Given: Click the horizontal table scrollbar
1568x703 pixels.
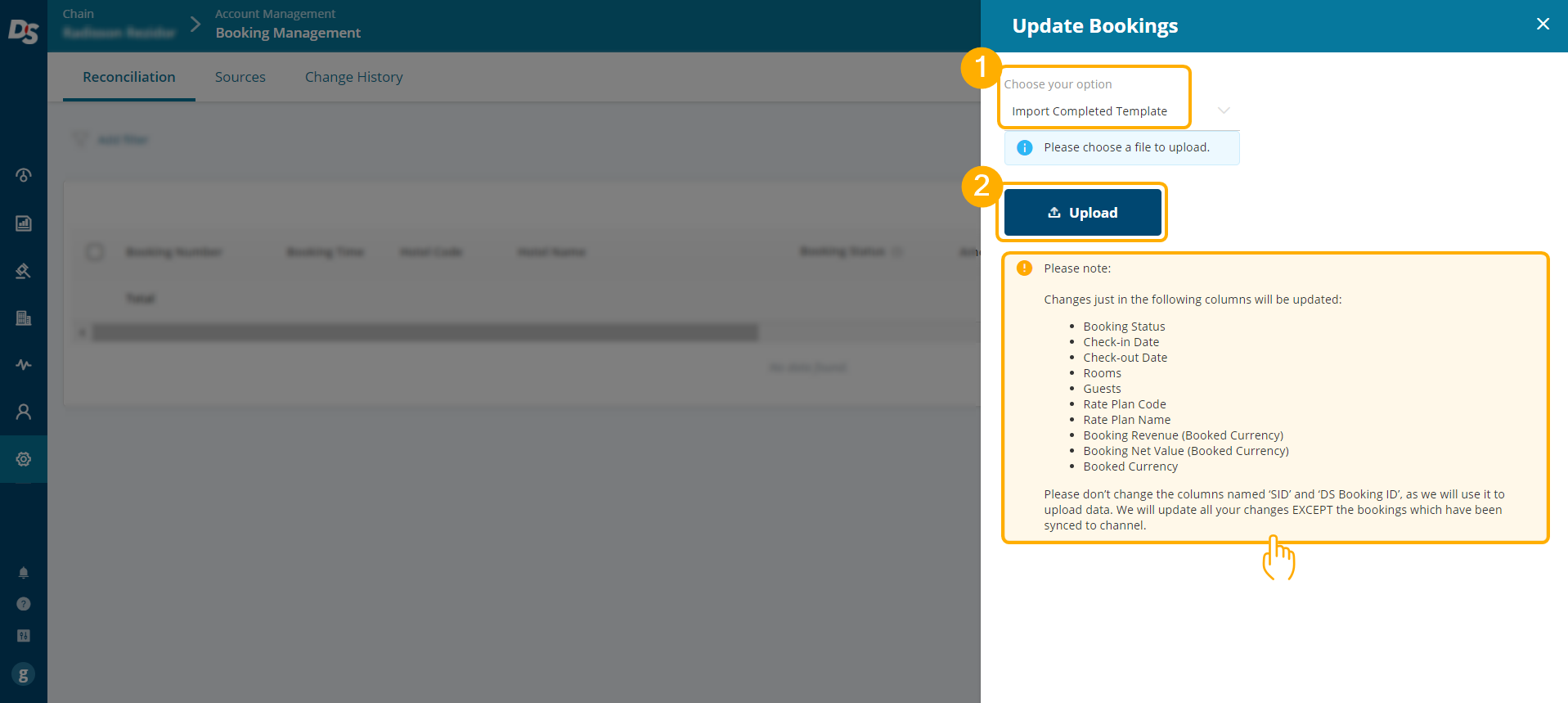Looking at the screenshot, I should click(425, 332).
